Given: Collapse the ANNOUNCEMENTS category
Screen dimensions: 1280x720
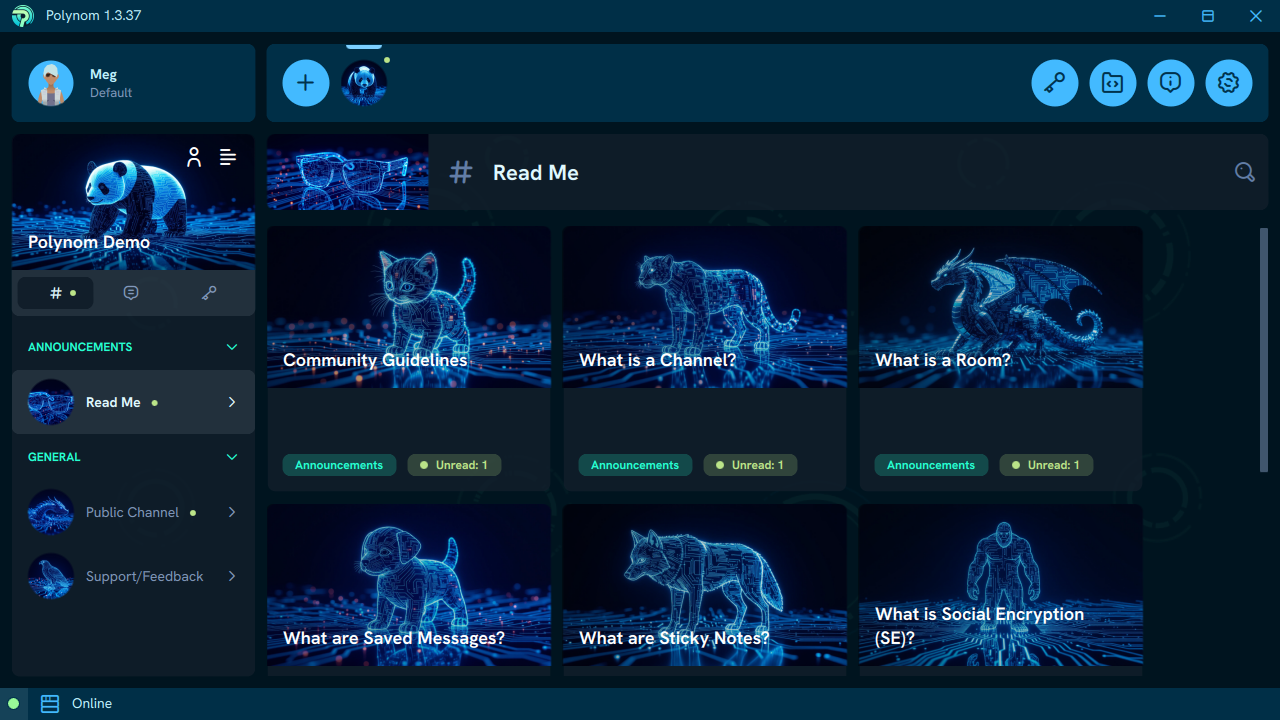Looking at the screenshot, I should click(232, 347).
